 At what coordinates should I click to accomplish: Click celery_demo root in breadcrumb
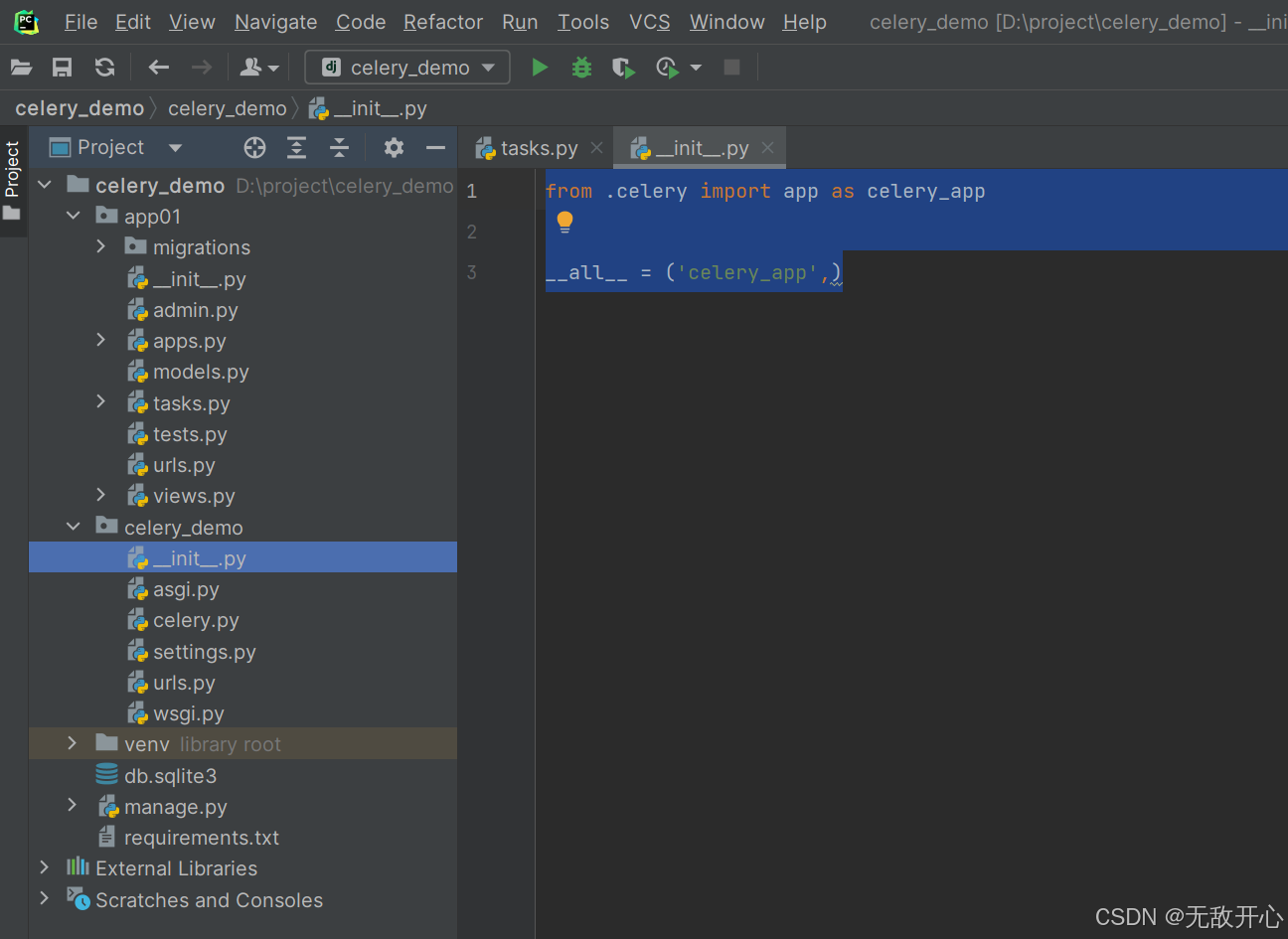80,108
